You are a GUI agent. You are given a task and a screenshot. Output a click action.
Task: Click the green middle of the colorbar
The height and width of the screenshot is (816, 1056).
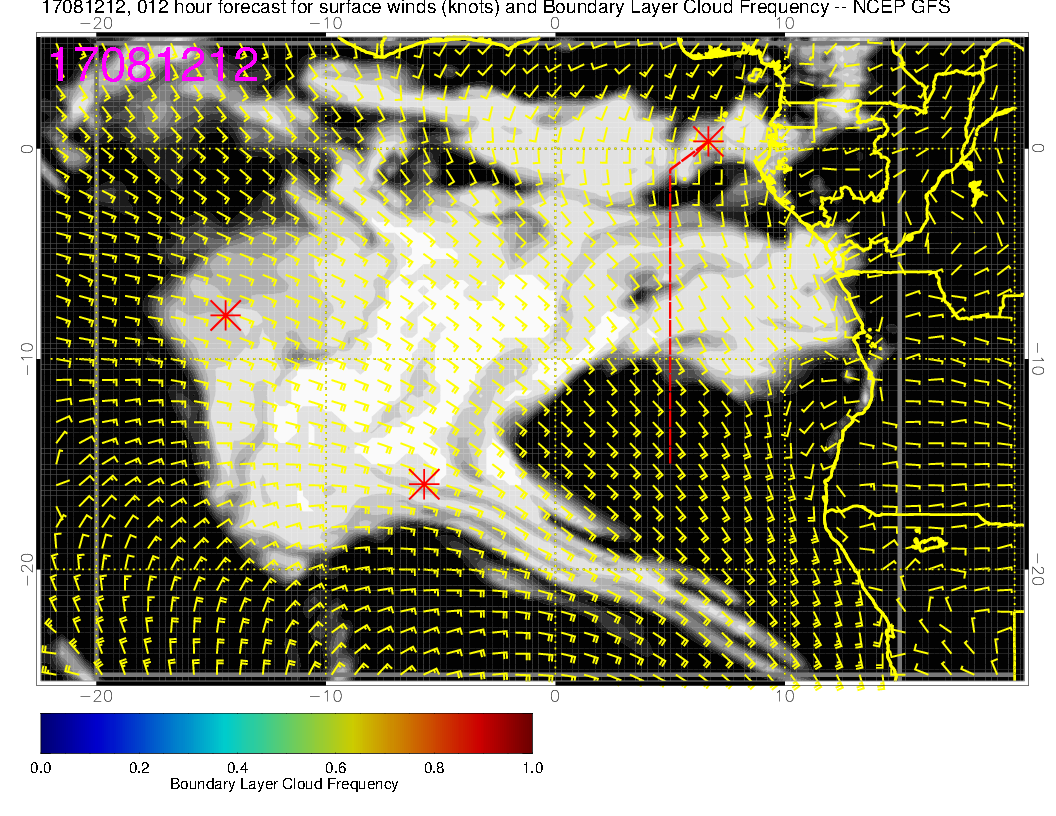pos(286,733)
